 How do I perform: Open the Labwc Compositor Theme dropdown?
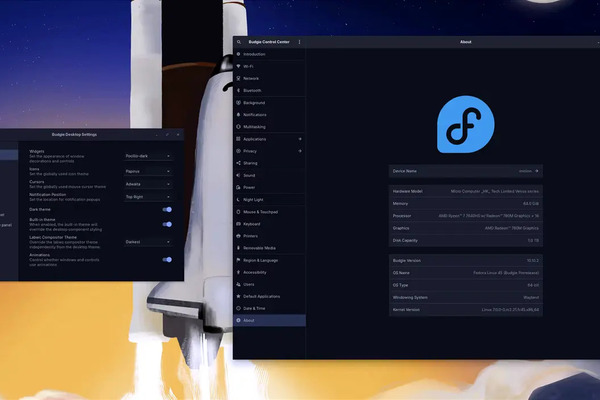click(148, 242)
